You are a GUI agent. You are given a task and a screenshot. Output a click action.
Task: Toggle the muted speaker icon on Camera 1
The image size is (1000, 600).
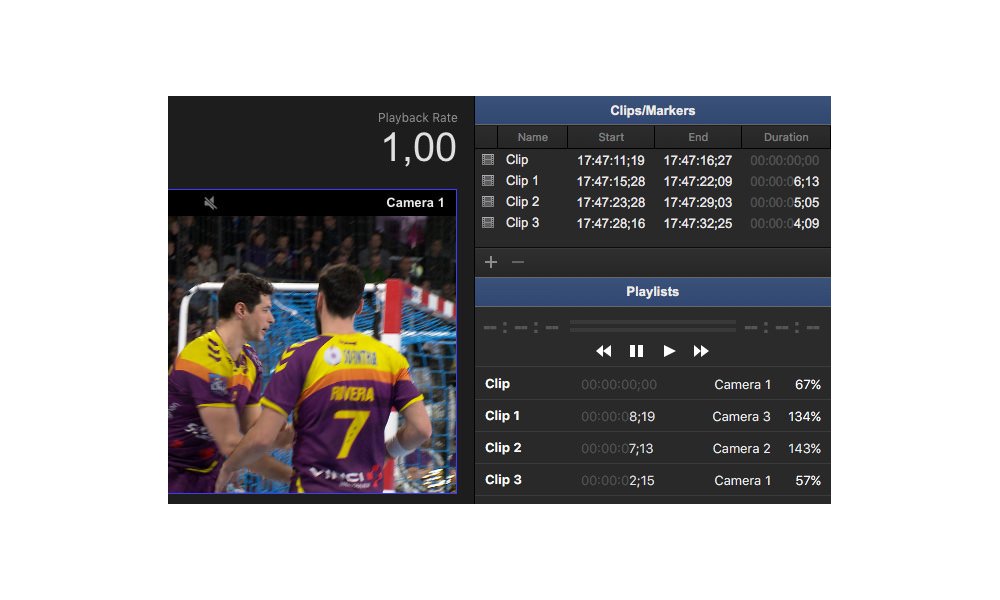pyautogui.click(x=211, y=203)
